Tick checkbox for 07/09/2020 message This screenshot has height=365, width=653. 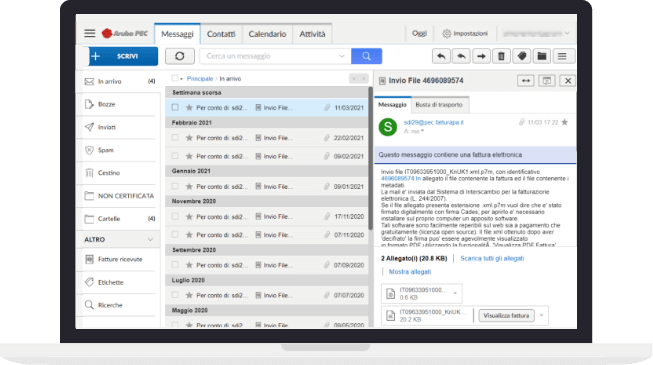pyautogui.click(x=175, y=265)
